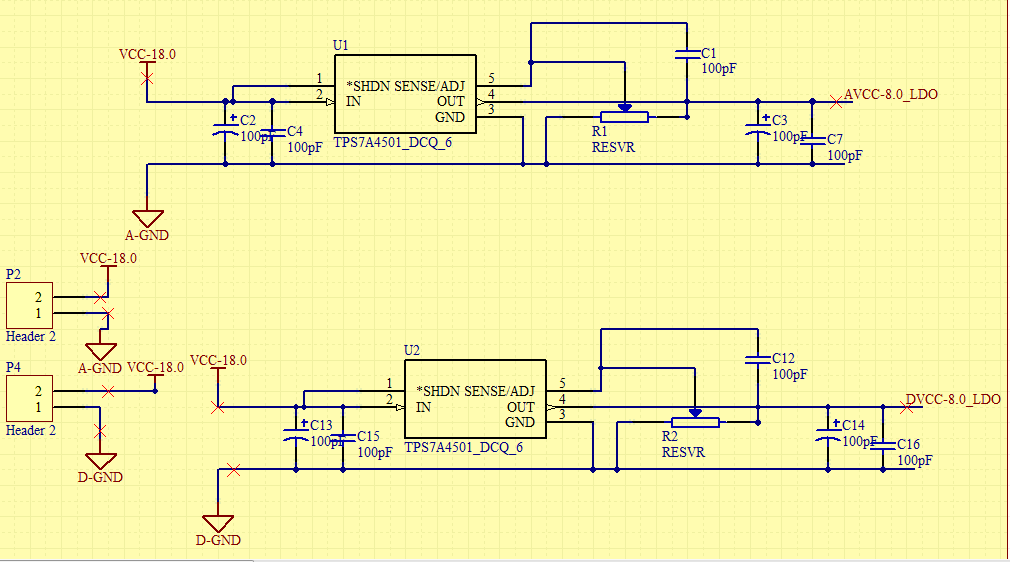Select the U2 regulator component body
The image size is (1010, 562).
[x=475, y=399]
